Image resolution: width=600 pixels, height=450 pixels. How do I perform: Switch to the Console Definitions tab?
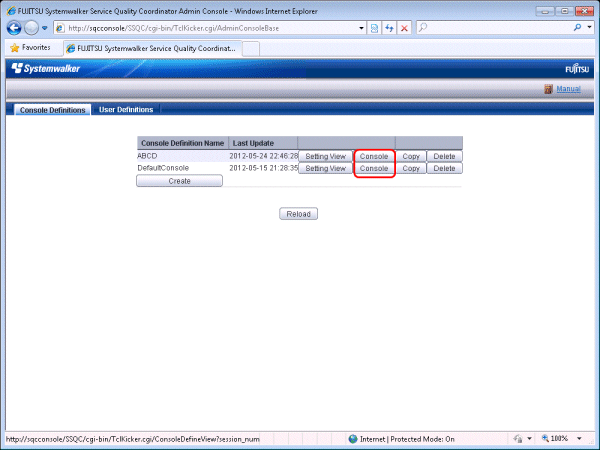[x=52, y=110]
